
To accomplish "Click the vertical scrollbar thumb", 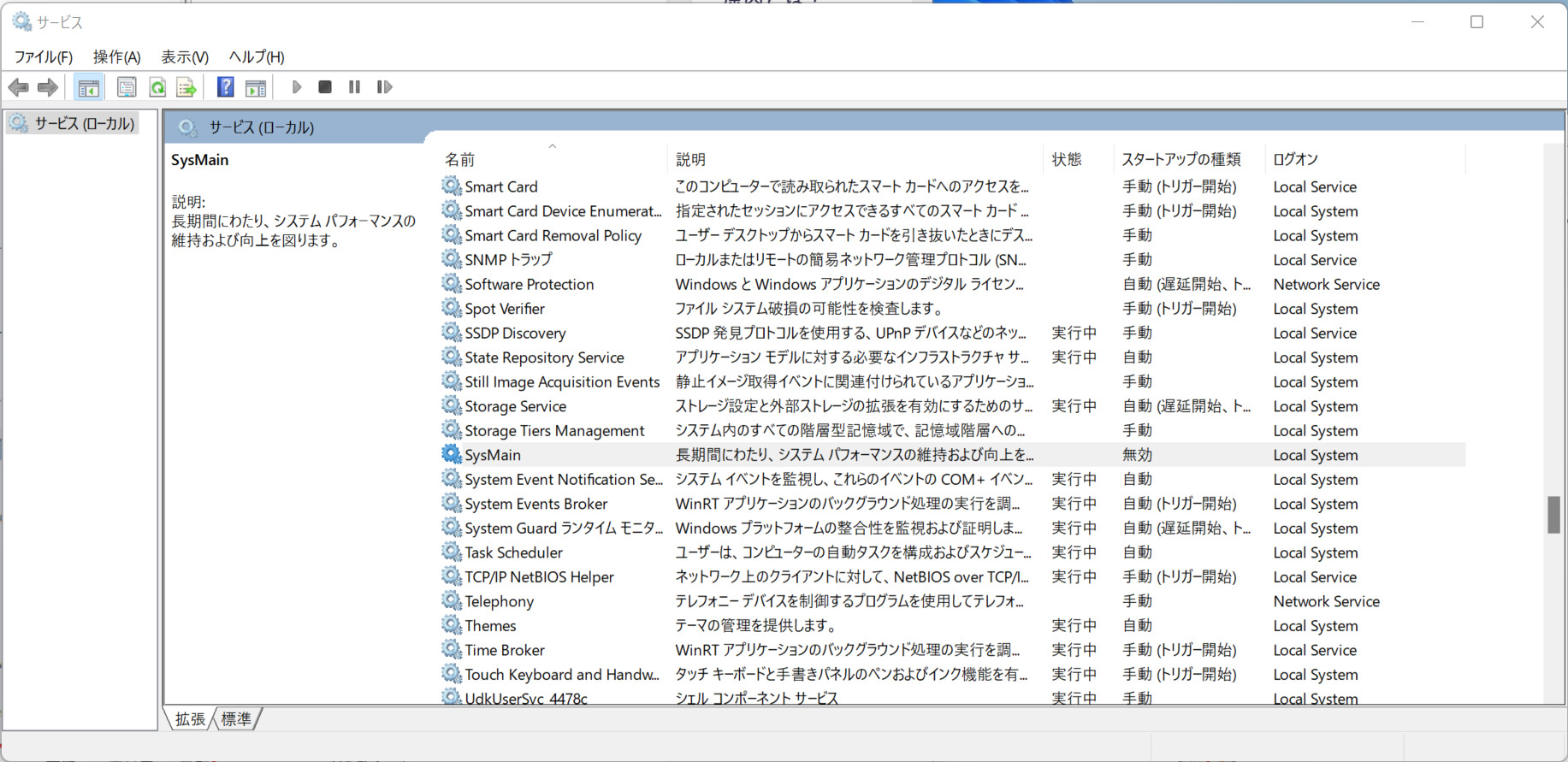I will coord(1554,514).
